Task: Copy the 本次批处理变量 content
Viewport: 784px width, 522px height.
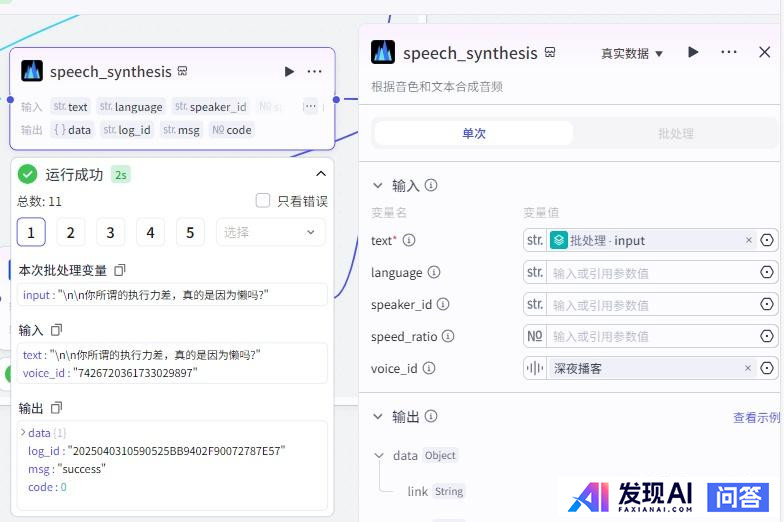Action: pyautogui.click(x=120, y=271)
